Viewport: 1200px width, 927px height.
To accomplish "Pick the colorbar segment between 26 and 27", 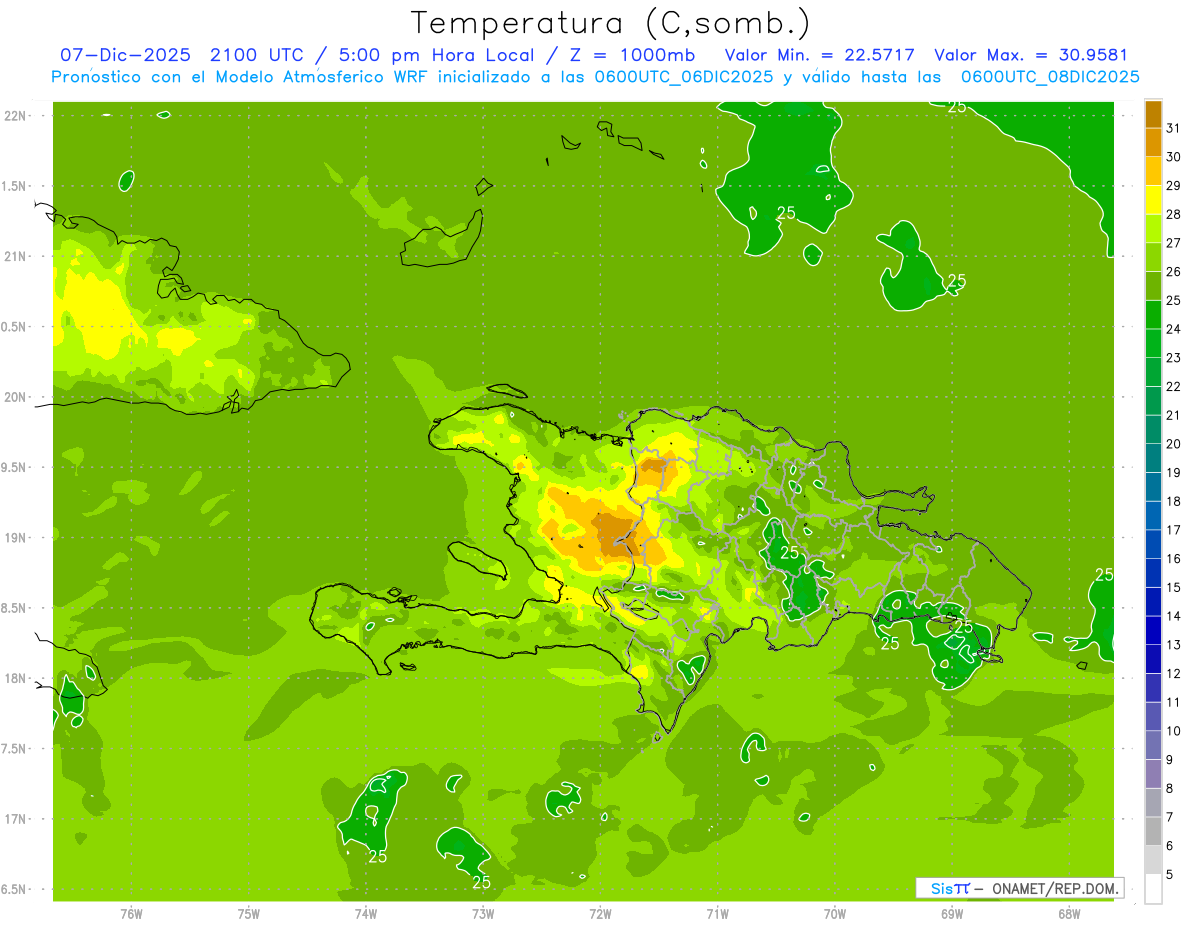I will click(1153, 258).
